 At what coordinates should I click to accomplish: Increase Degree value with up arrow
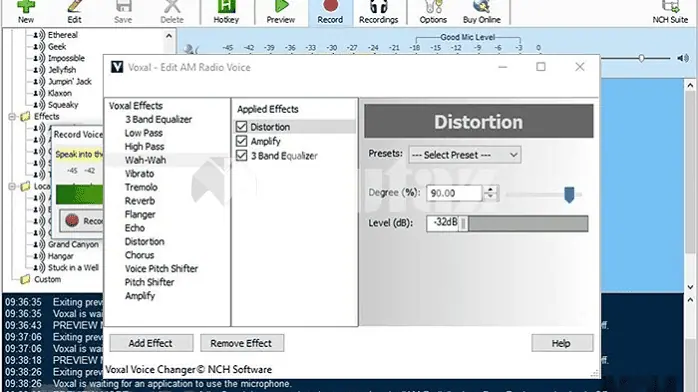coord(490,190)
